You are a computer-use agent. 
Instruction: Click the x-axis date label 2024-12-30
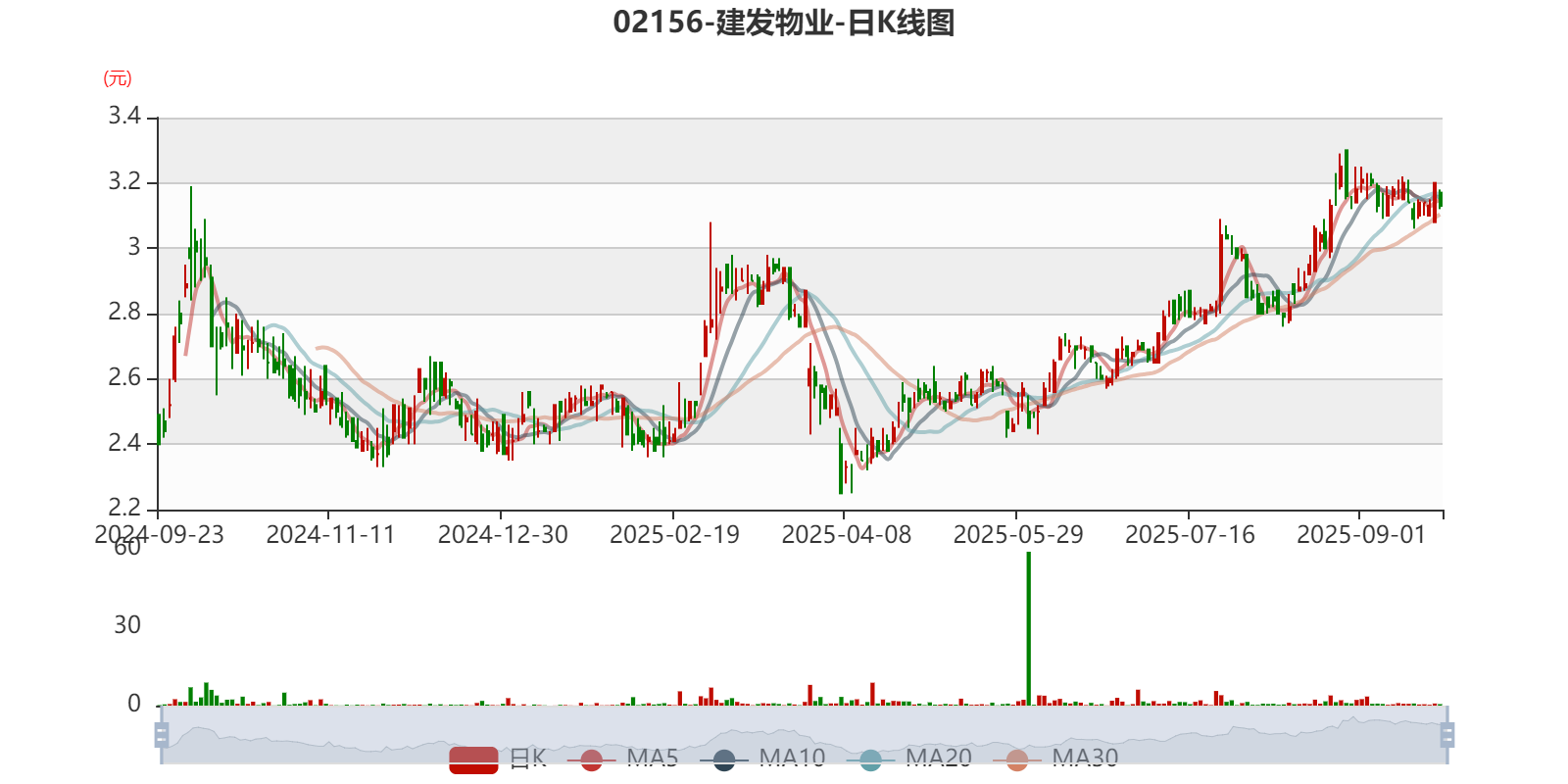(x=503, y=535)
